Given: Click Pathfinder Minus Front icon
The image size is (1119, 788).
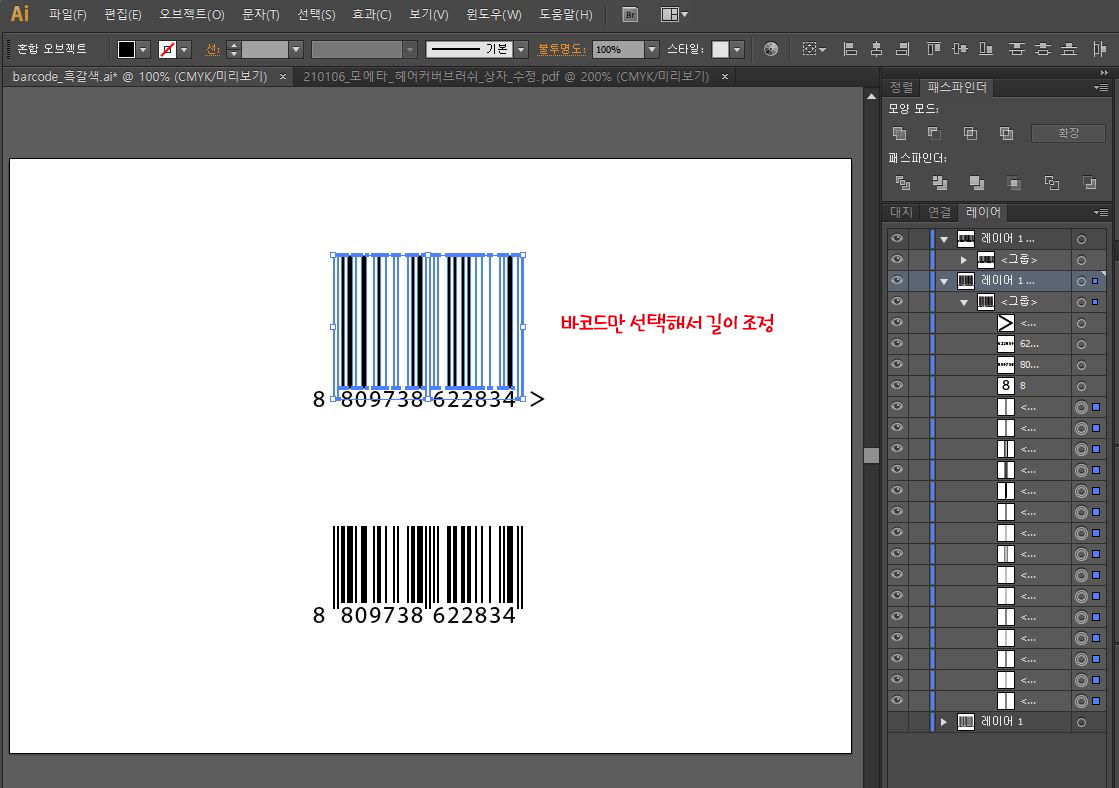Looking at the screenshot, I should pos(934,133).
